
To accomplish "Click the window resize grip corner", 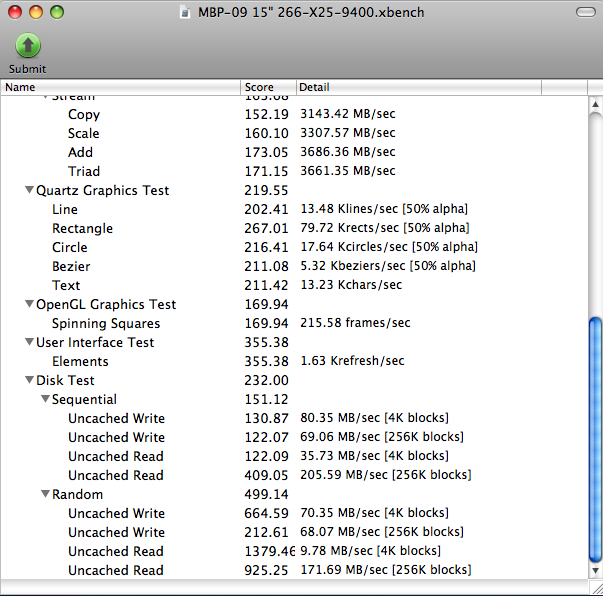I will (596, 588).
